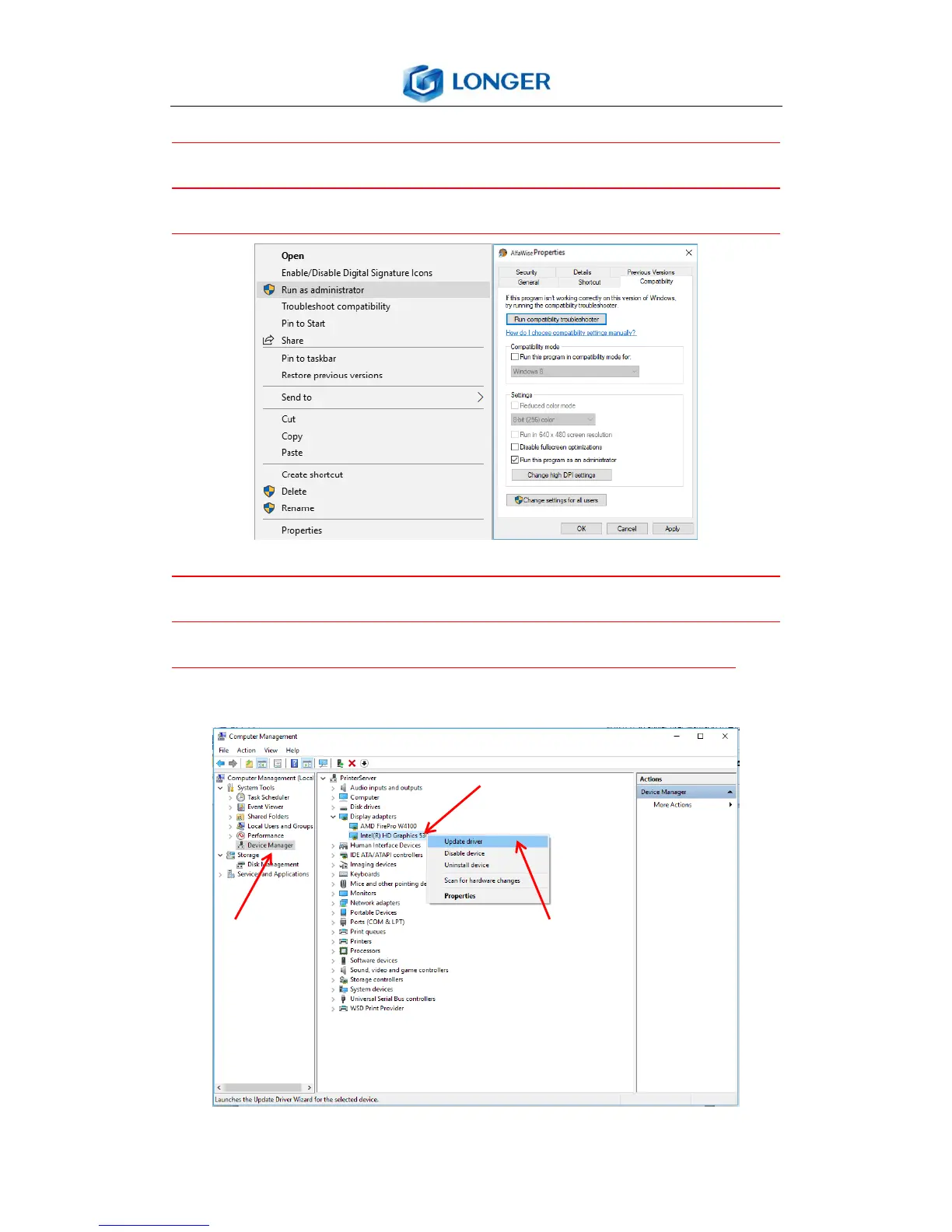Screen dimensions: 952x1232
Task: Collapse the PrinterServer root node
Action: click(323, 778)
